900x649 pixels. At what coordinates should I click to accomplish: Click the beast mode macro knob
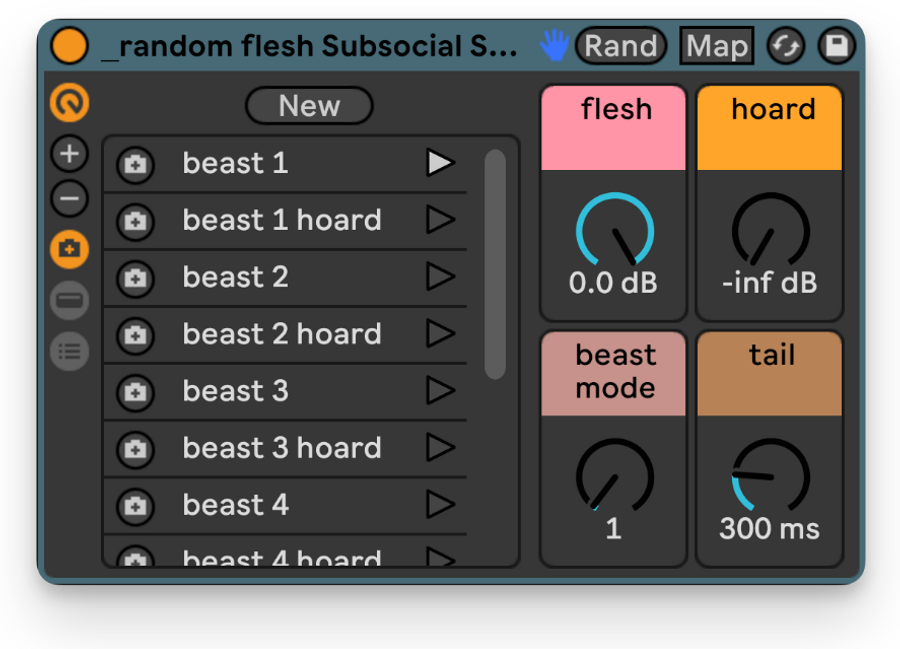pyautogui.click(x=615, y=476)
